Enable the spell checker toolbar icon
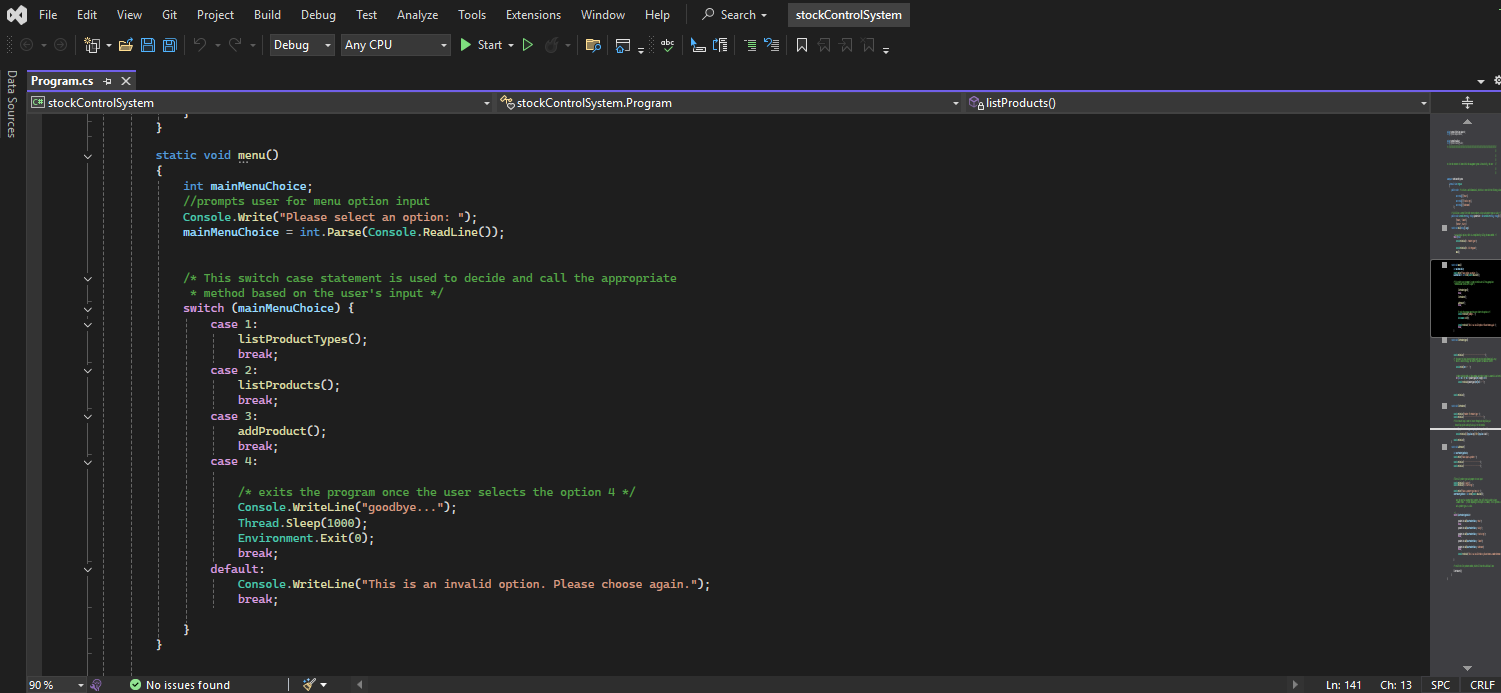 [x=667, y=44]
